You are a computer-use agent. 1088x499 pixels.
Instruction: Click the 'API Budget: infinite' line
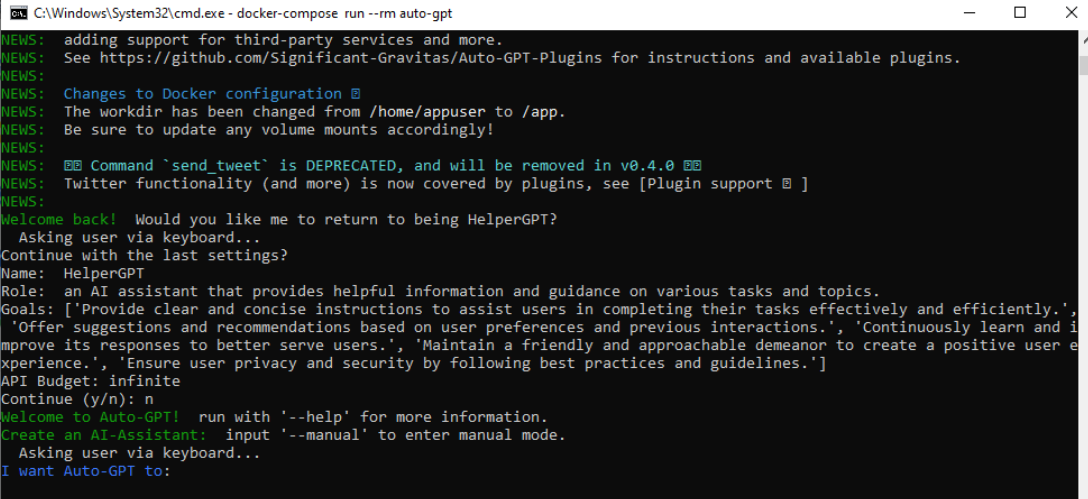coord(91,381)
